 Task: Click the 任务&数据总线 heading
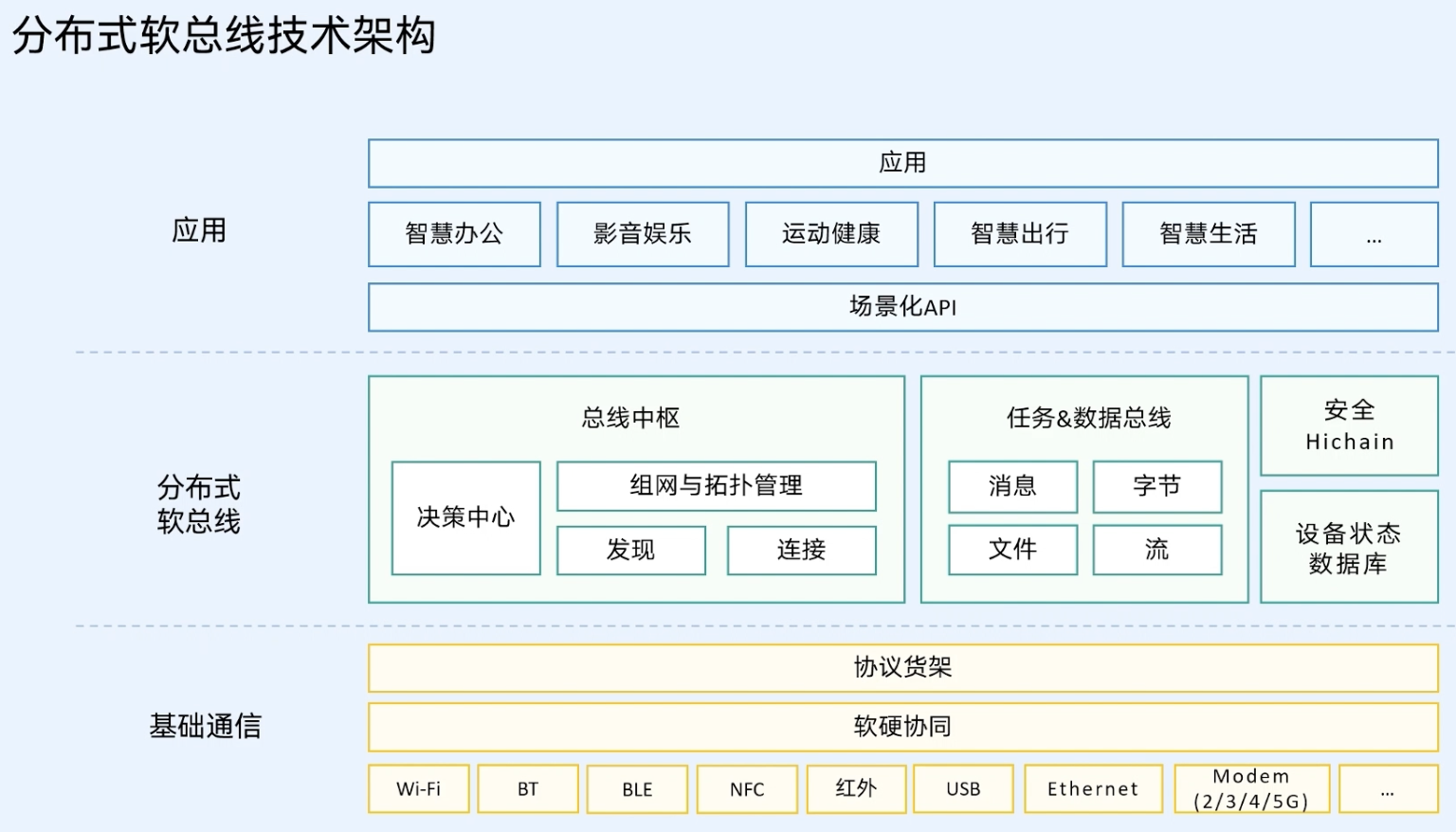1089,418
